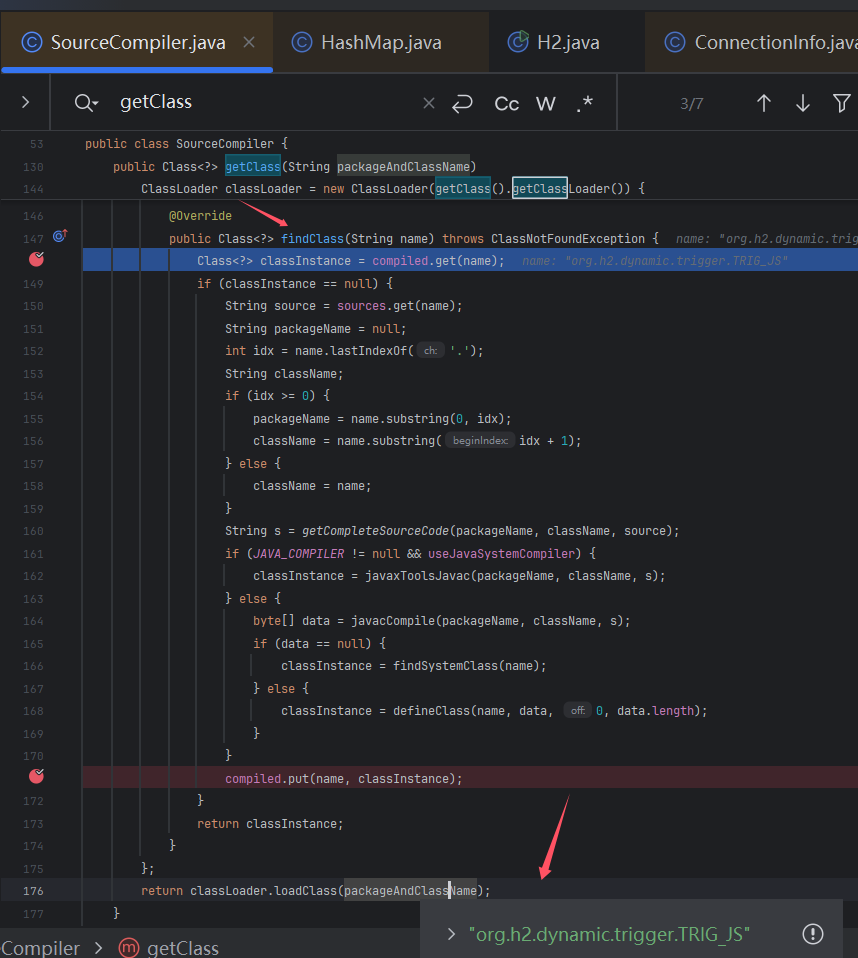858x958 pixels.
Task: Toggle breakpoint on the compiled.put line
Action: click(x=37, y=776)
